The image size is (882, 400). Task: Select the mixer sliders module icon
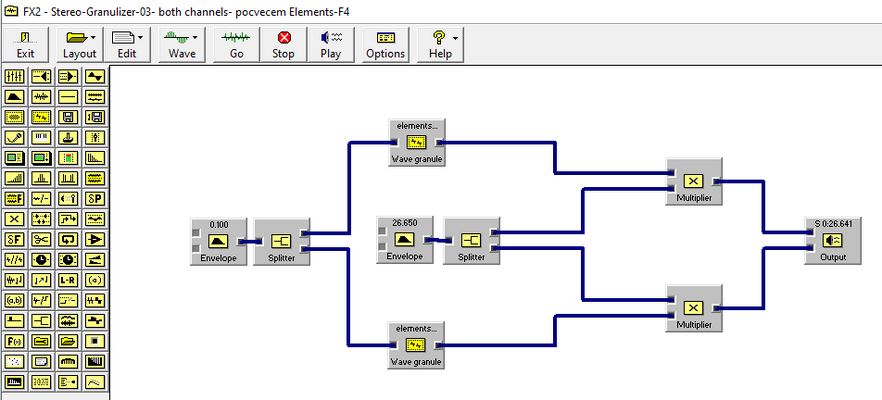click(14, 77)
